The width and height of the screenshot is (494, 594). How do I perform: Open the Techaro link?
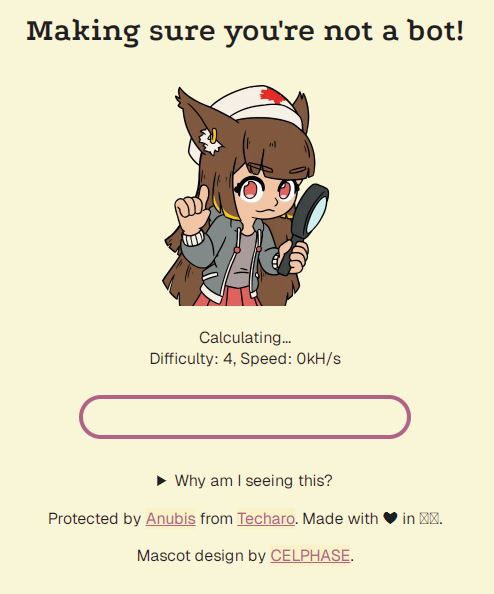point(266,518)
